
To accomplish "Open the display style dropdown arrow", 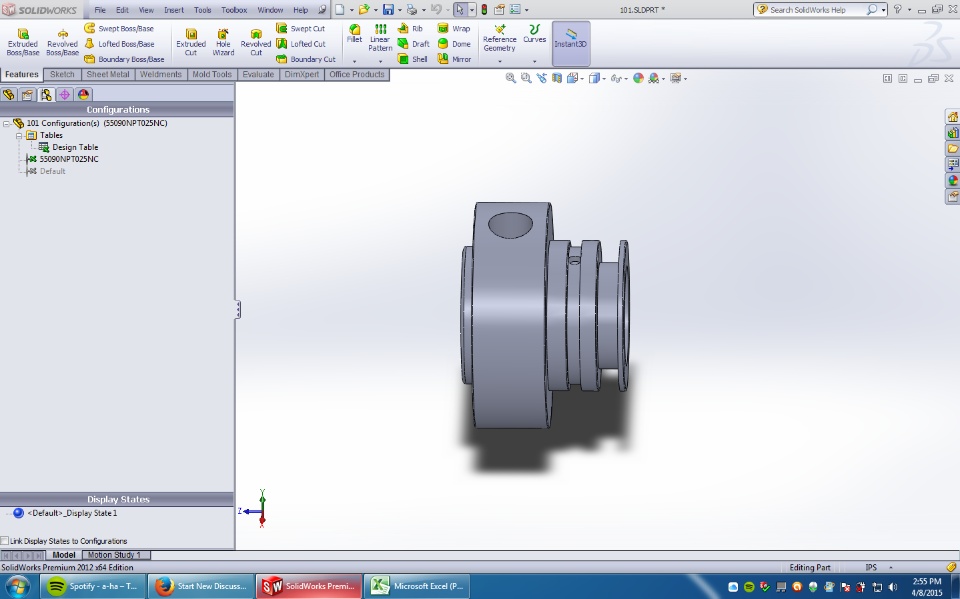I will (x=604, y=79).
